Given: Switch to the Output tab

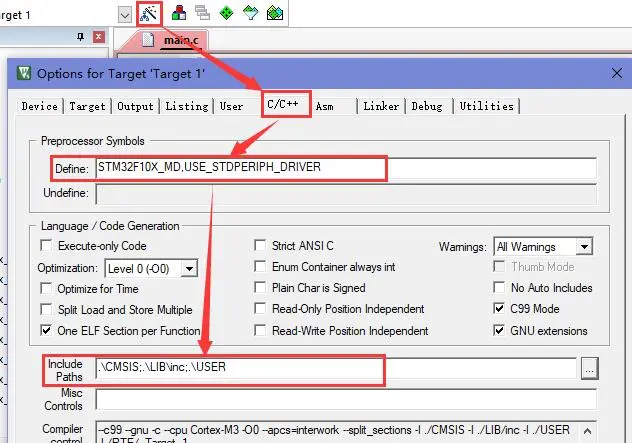Looking at the screenshot, I should 135,106.
